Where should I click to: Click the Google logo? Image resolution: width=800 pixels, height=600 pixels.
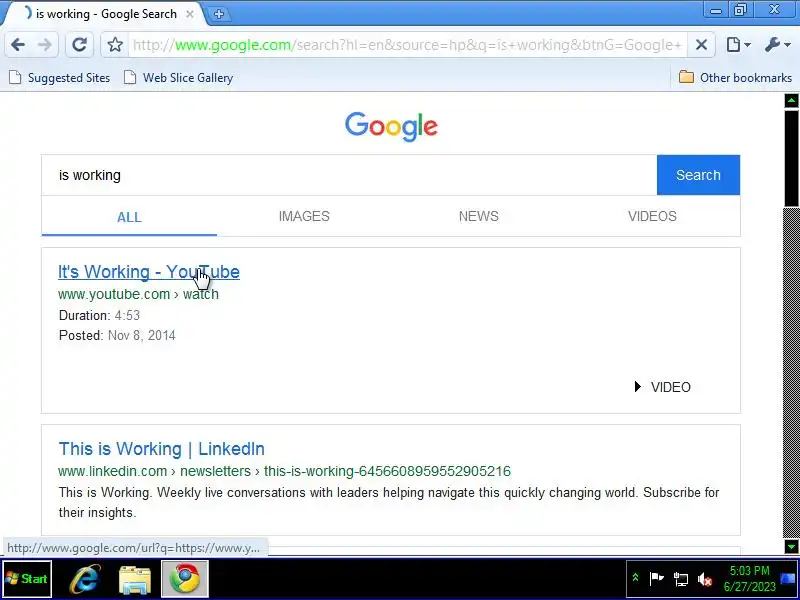pyautogui.click(x=391, y=127)
